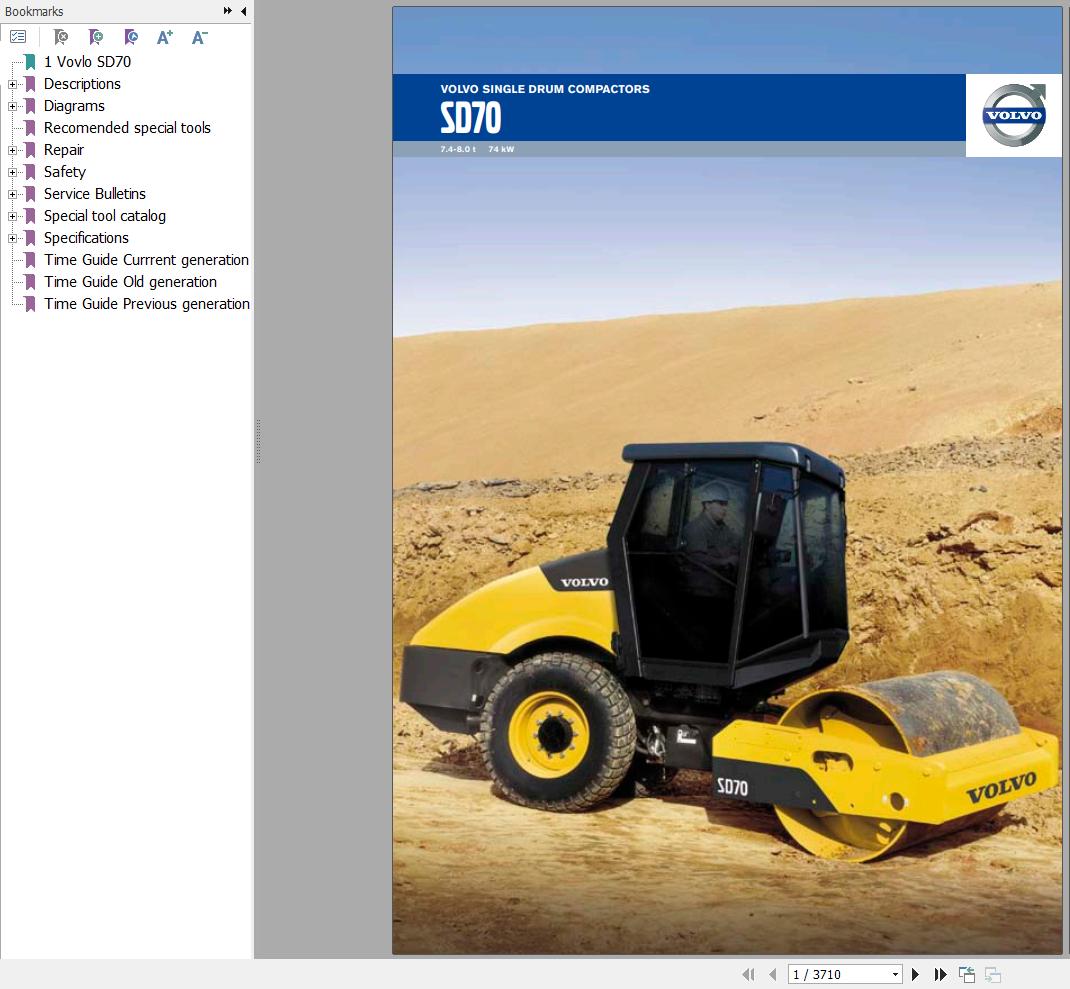Viewport: 1070px width, 989px height.
Task: Expand the Specifications bookmark node
Action: [x=12, y=238]
